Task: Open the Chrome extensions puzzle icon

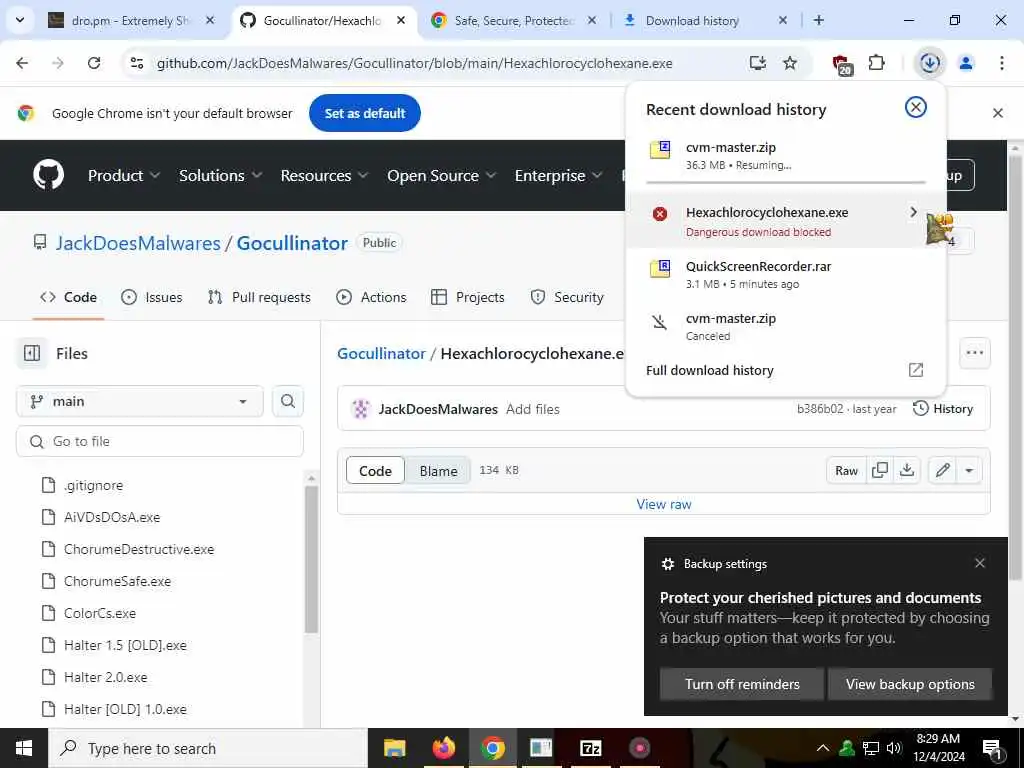Action: coord(876,63)
